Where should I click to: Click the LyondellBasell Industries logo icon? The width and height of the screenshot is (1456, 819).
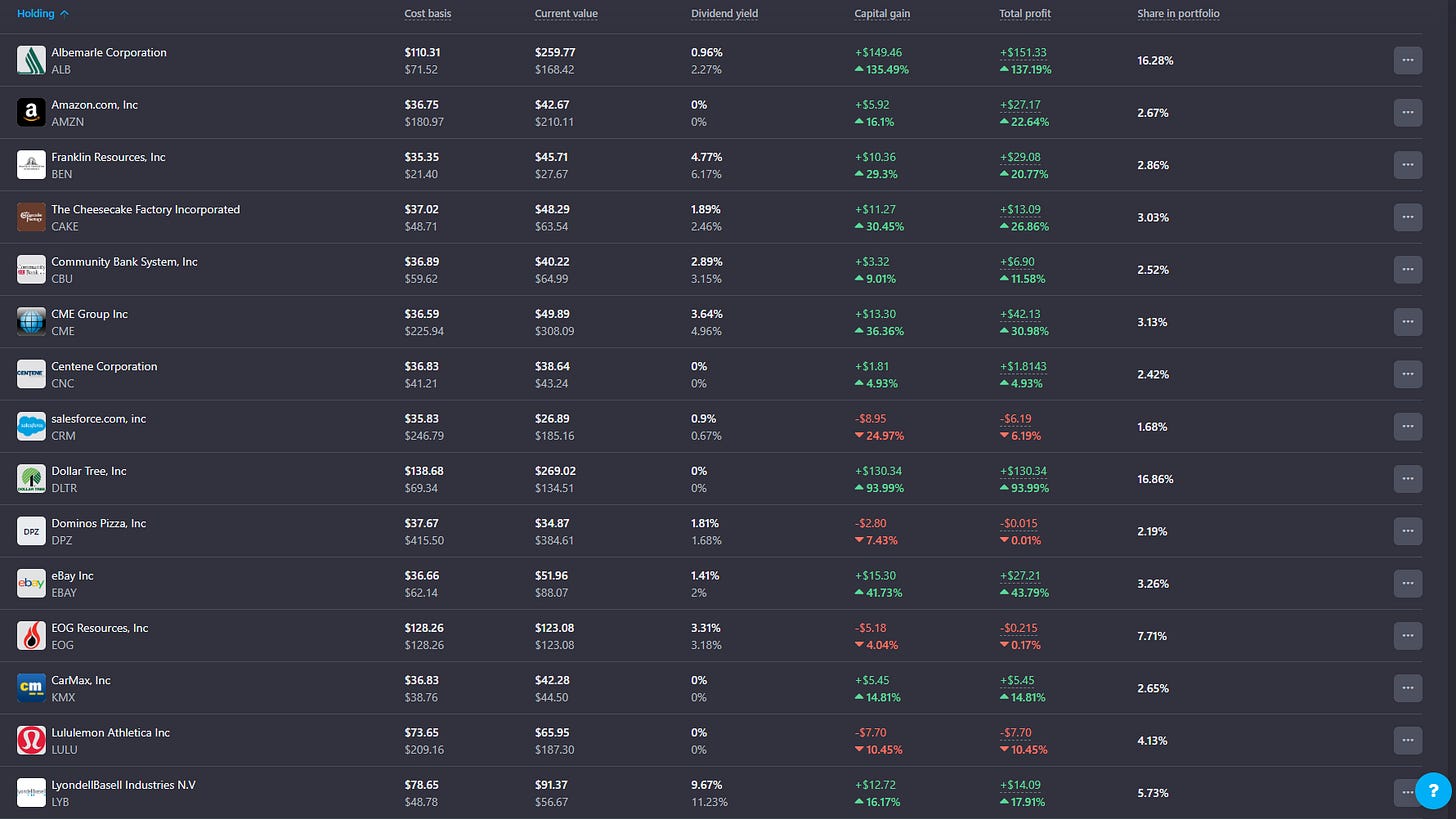[31, 793]
